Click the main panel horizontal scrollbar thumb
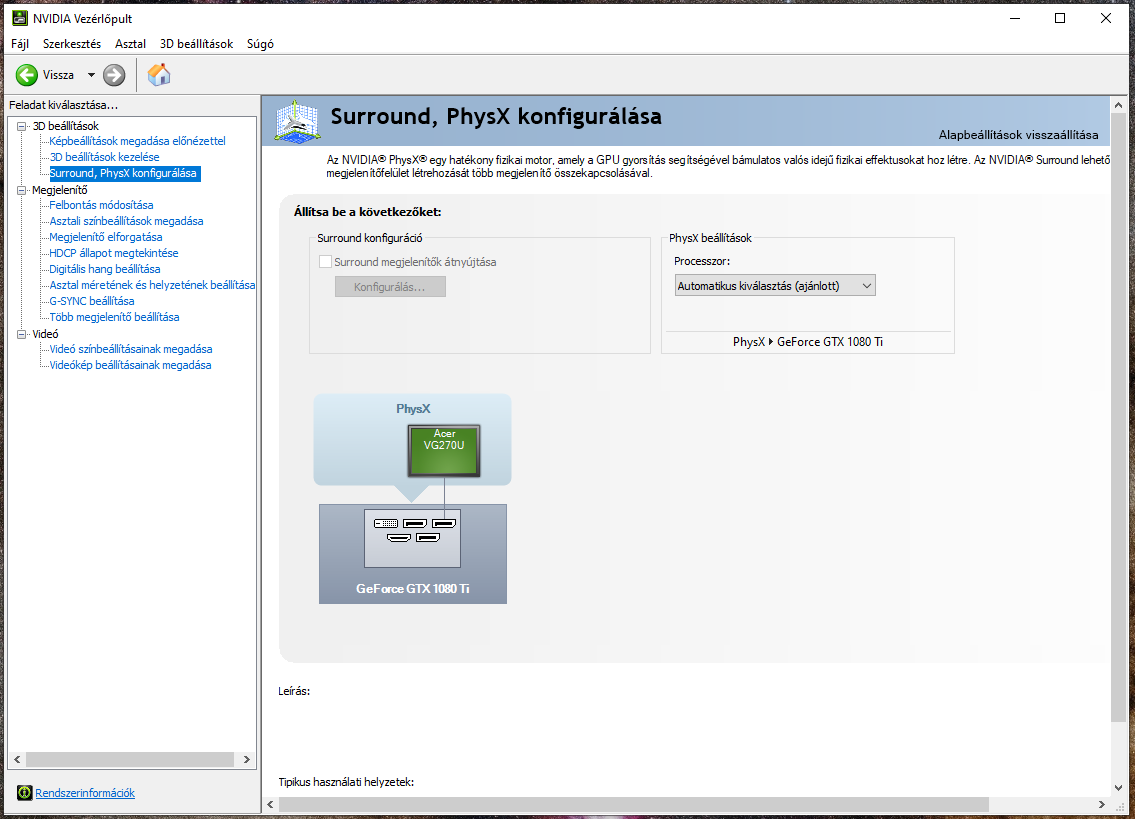 633,805
